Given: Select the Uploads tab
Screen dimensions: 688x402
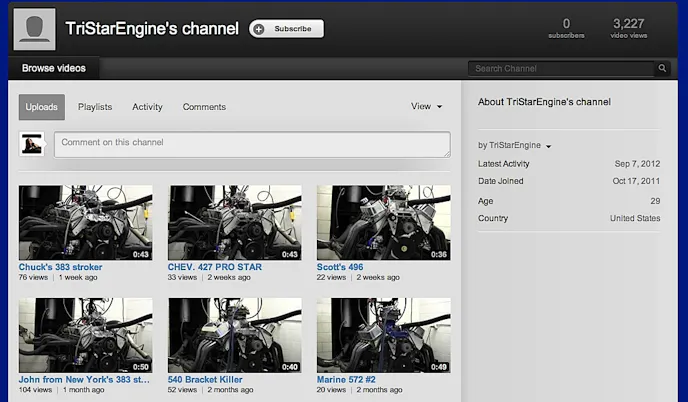Looking at the screenshot, I should point(41,107).
